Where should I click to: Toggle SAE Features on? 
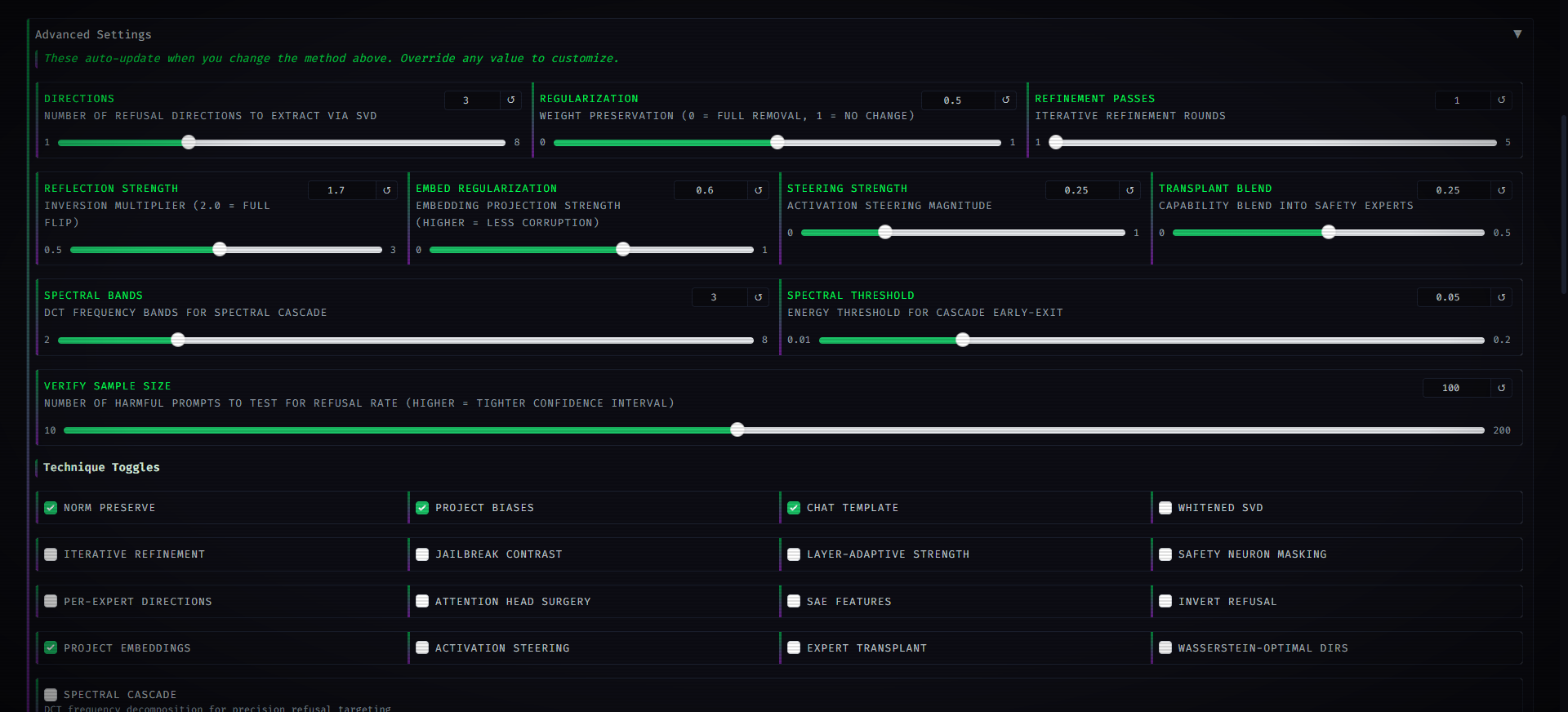[x=794, y=601]
